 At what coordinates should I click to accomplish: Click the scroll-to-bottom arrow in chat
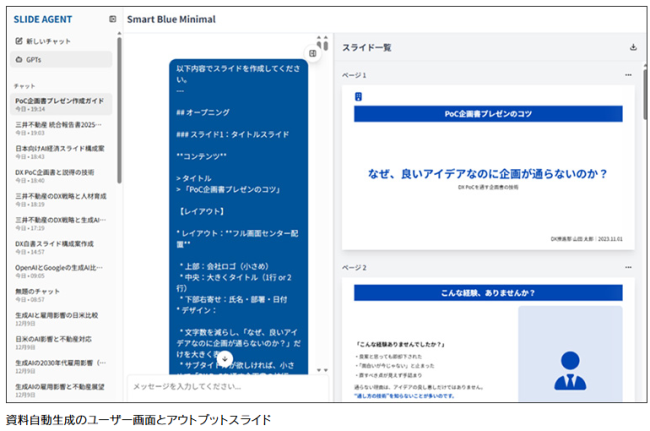[x=225, y=359]
